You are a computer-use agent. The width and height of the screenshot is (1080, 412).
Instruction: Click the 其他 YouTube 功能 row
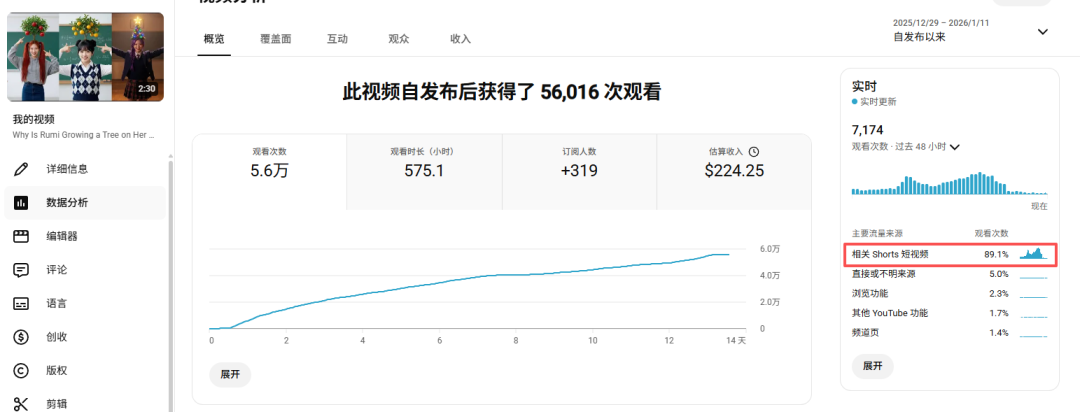(x=951, y=313)
